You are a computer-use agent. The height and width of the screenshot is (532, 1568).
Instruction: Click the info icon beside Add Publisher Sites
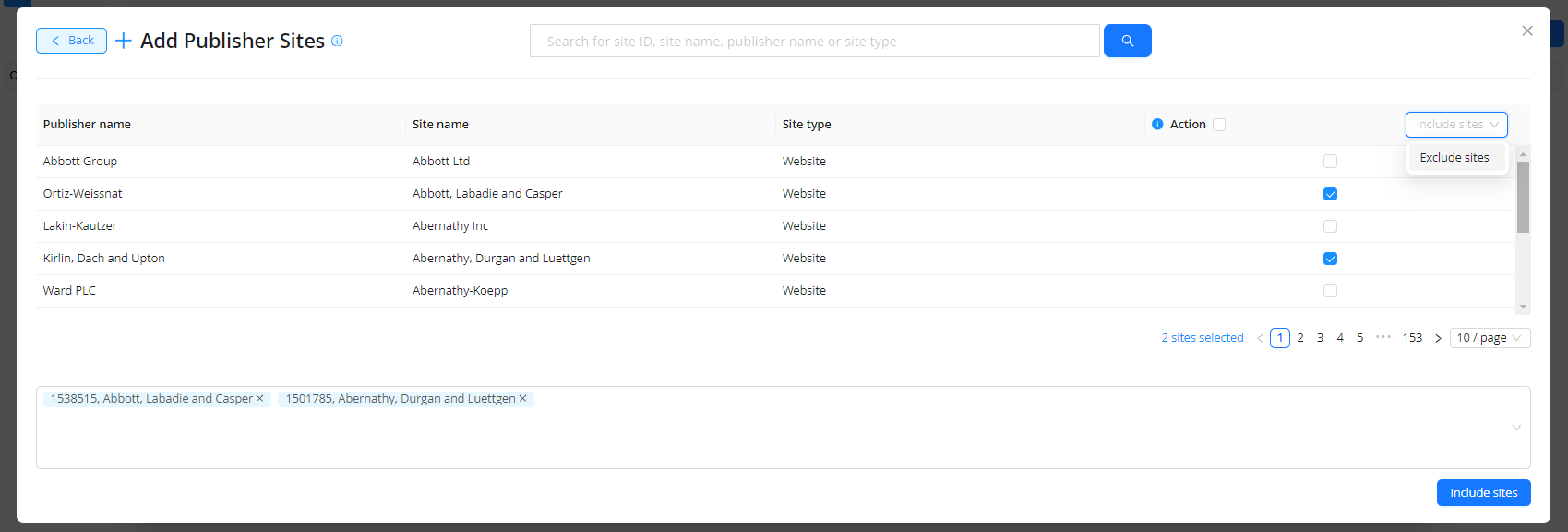click(x=337, y=41)
